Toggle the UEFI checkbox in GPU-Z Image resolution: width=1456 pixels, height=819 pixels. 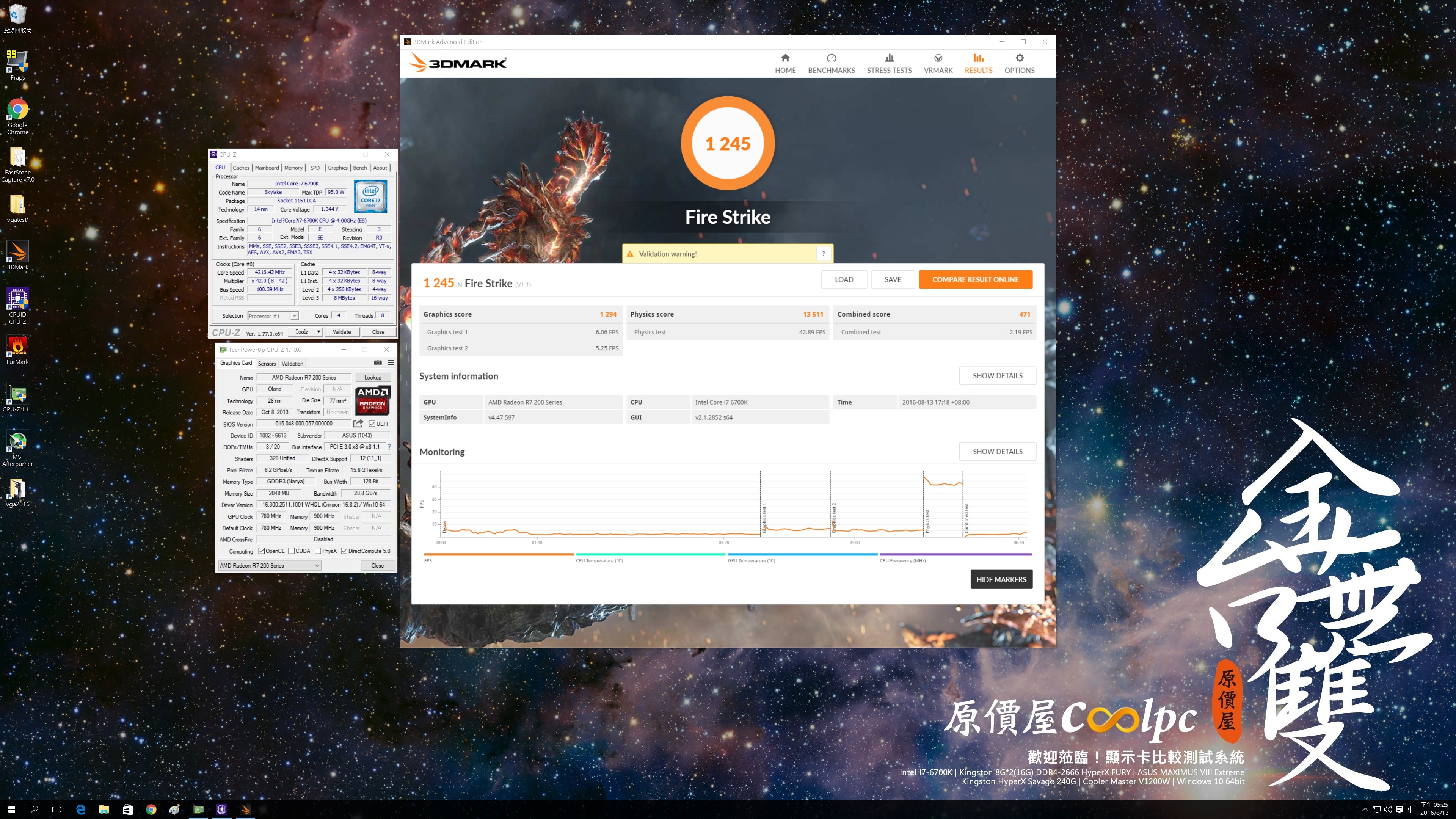[x=372, y=424]
